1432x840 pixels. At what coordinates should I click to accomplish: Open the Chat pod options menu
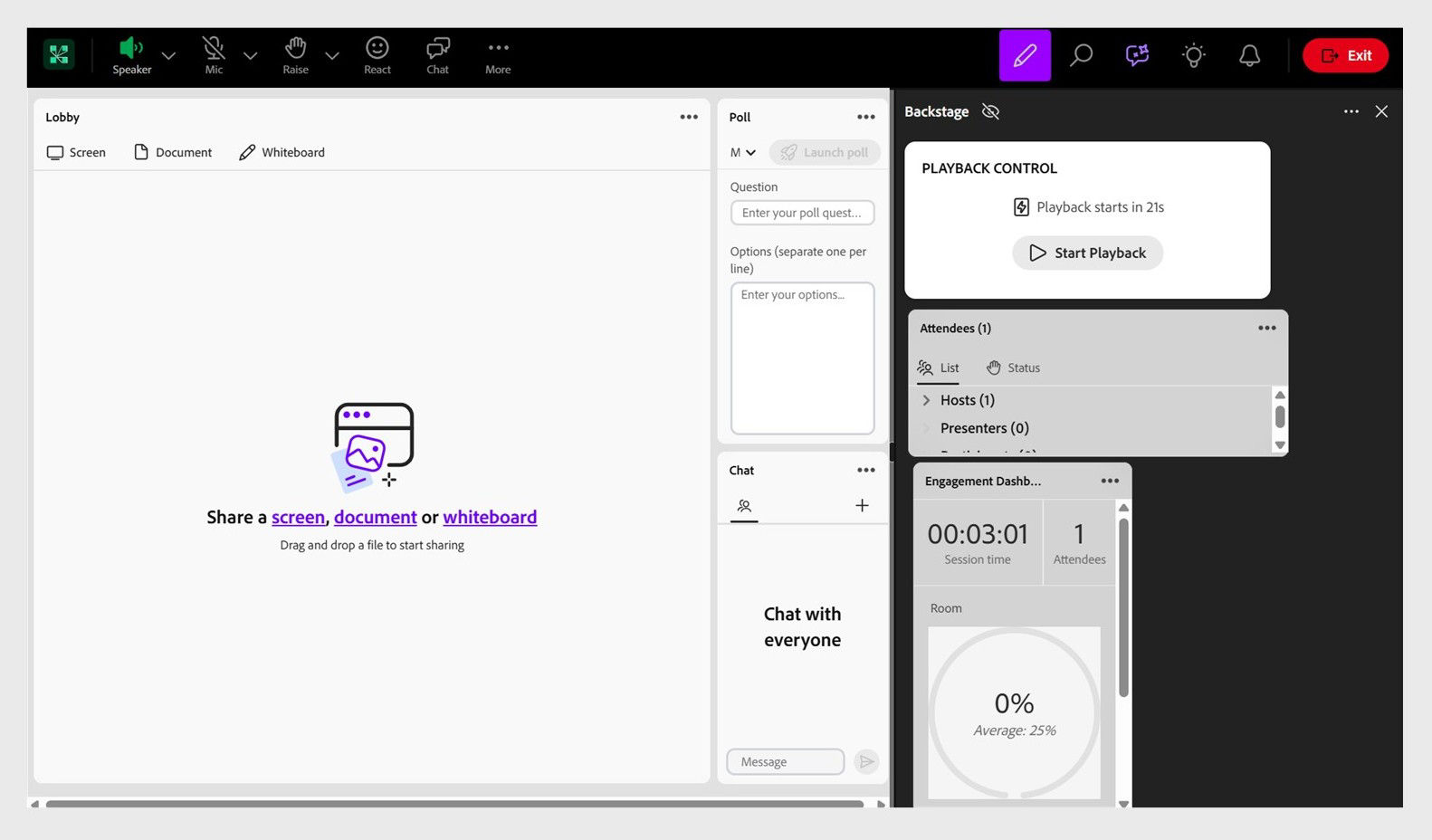pos(866,470)
